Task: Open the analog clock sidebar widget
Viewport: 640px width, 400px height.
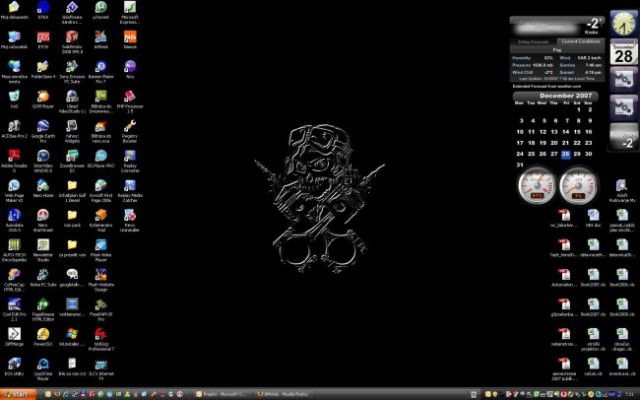Action: (x=623, y=24)
